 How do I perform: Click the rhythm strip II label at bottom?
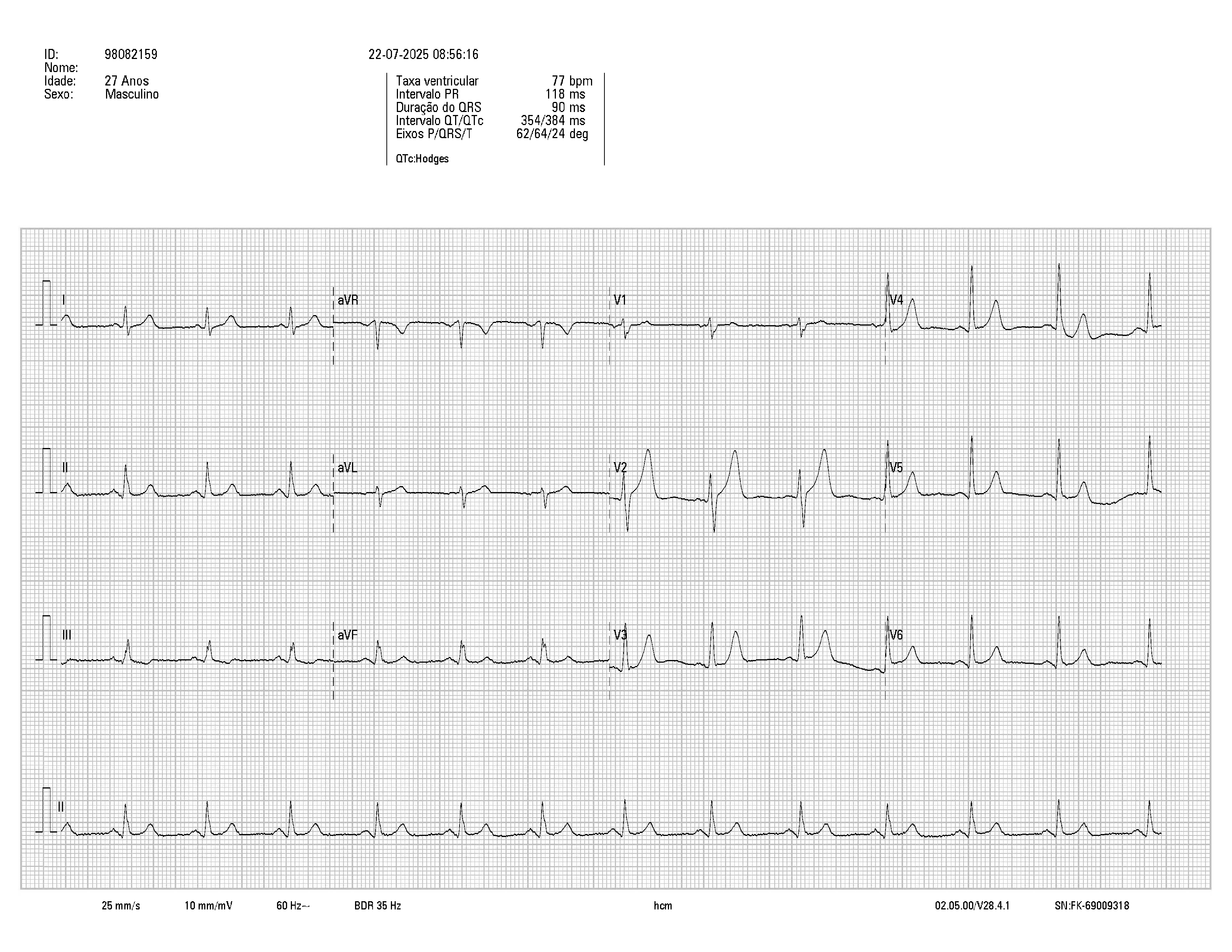(x=61, y=807)
